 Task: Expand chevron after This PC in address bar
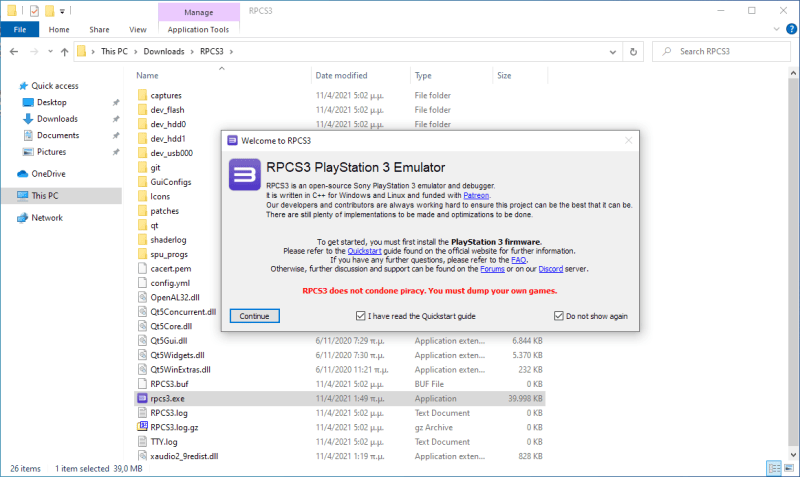click(136, 52)
